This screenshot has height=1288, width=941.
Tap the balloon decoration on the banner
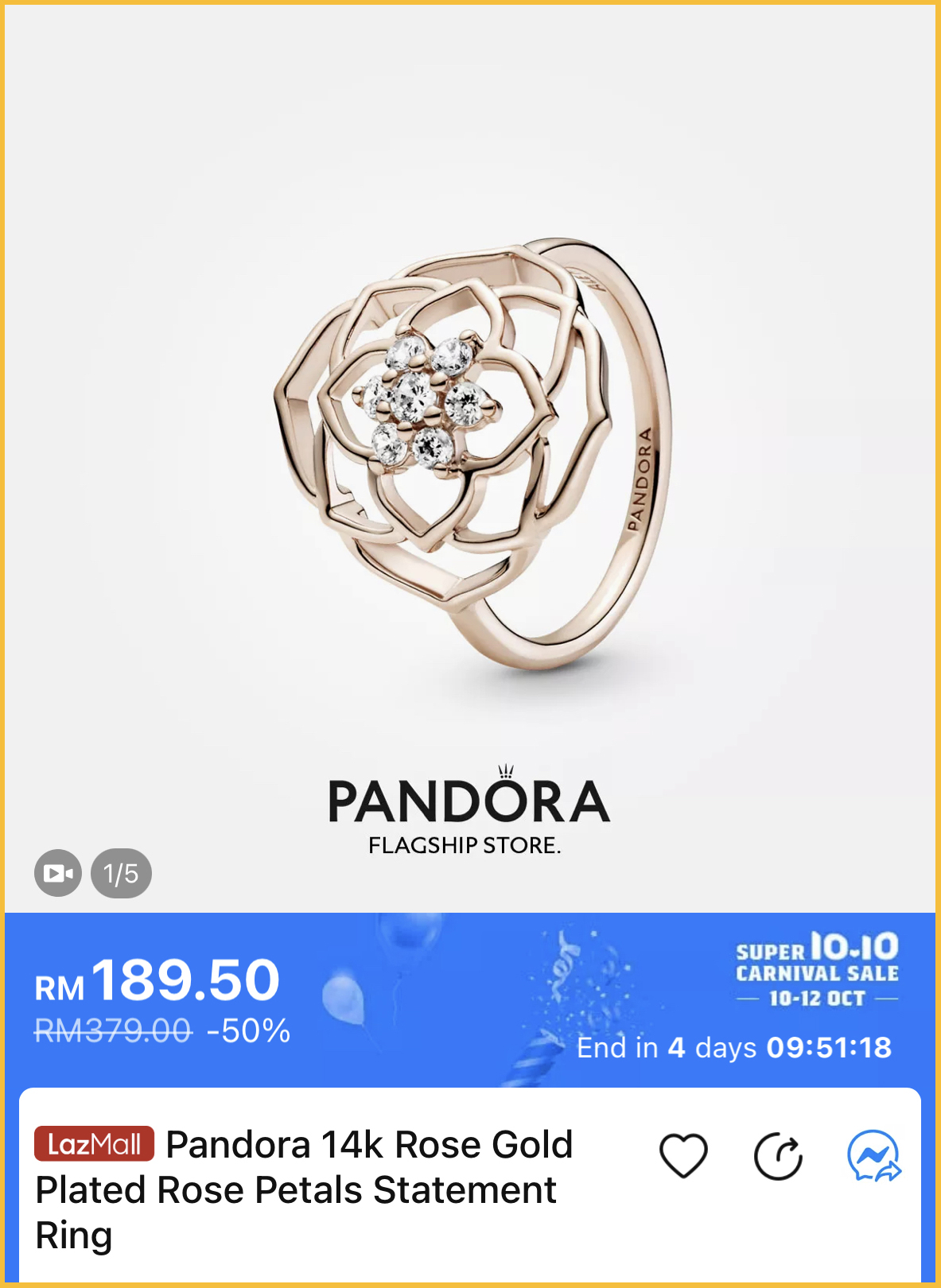coord(344,999)
